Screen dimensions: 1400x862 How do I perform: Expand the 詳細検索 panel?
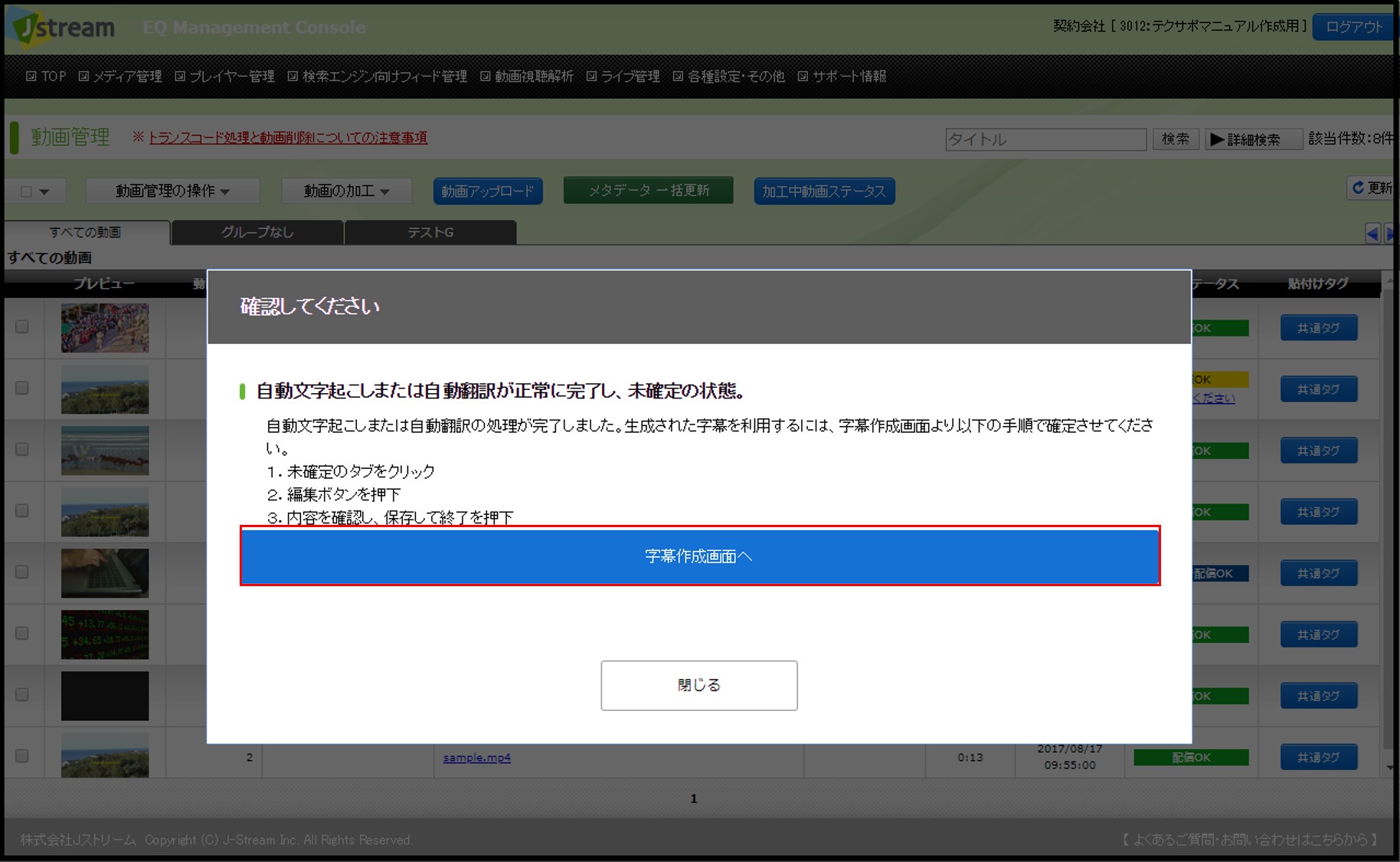pos(1254,139)
